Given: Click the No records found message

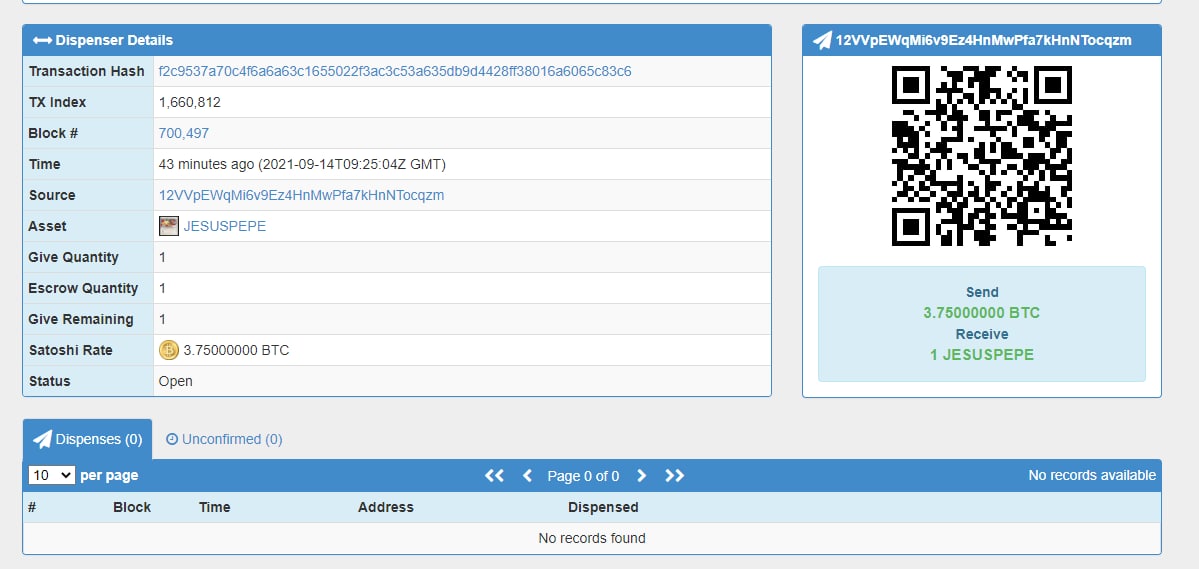Looking at the screenshot, I should pos(592,538).
